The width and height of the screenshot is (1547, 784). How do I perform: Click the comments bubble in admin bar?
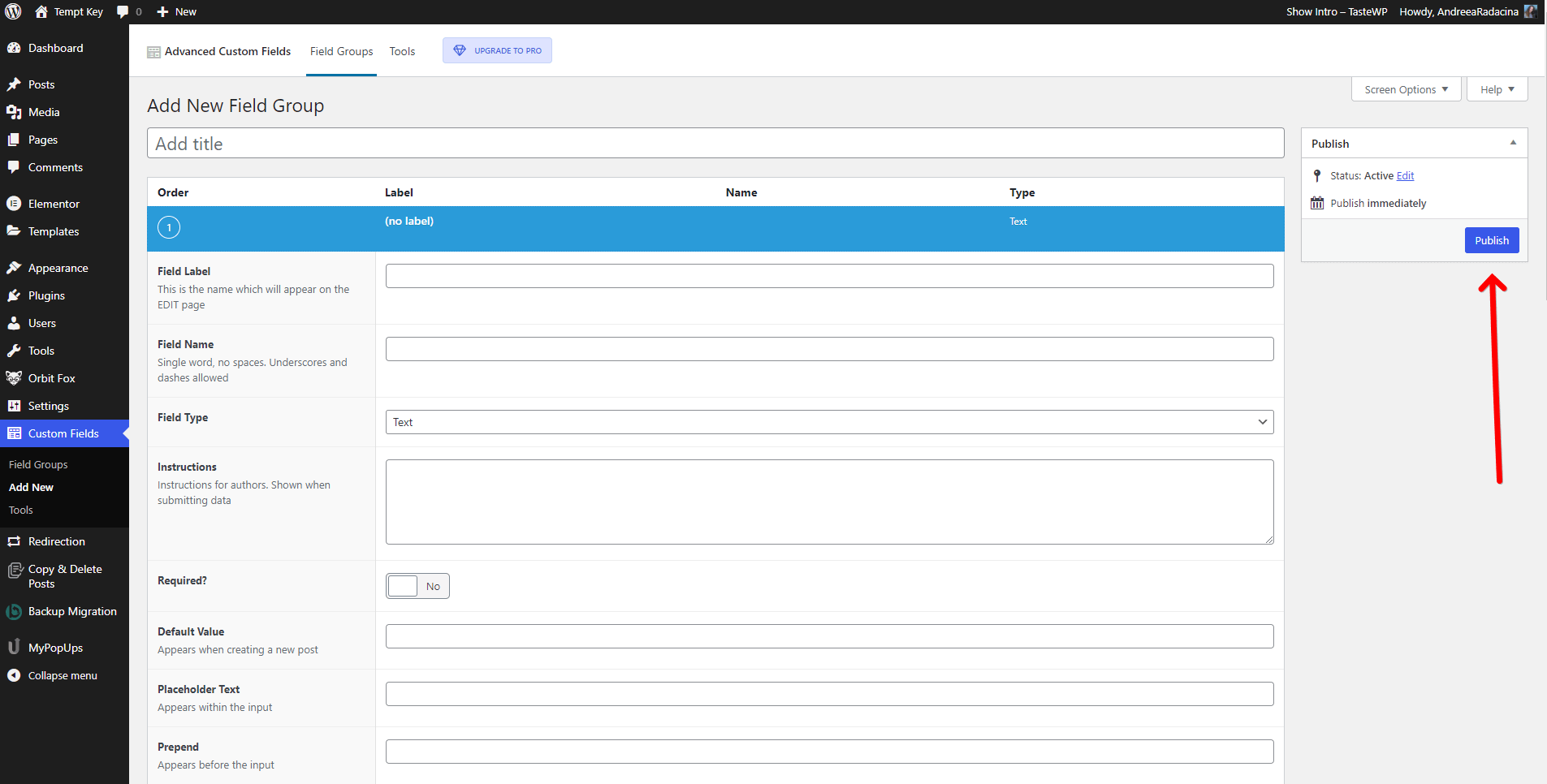pyautogui.click(x=123, y=11)
